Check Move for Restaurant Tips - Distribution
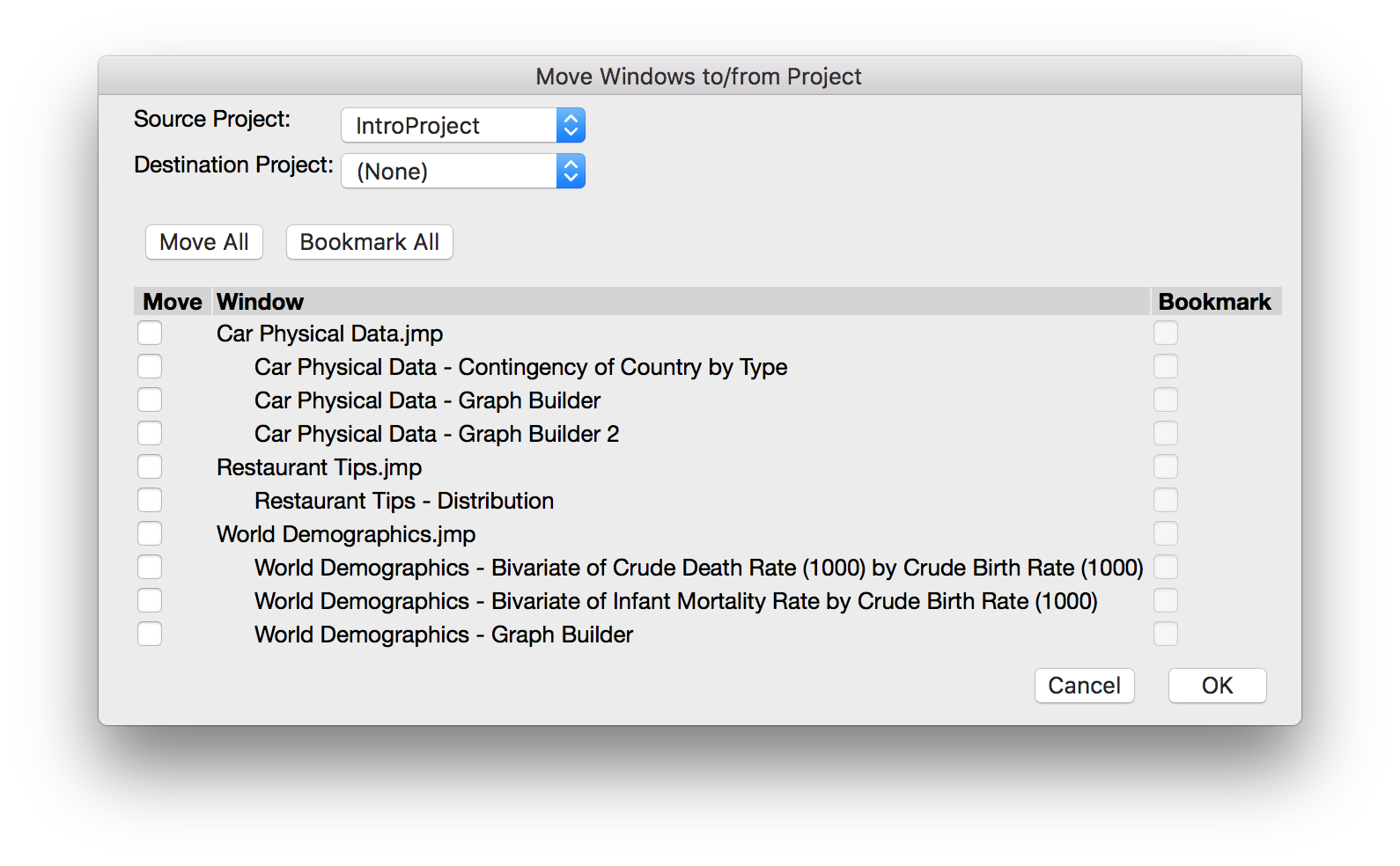1400x866 pixels. [x=150, y=500]
